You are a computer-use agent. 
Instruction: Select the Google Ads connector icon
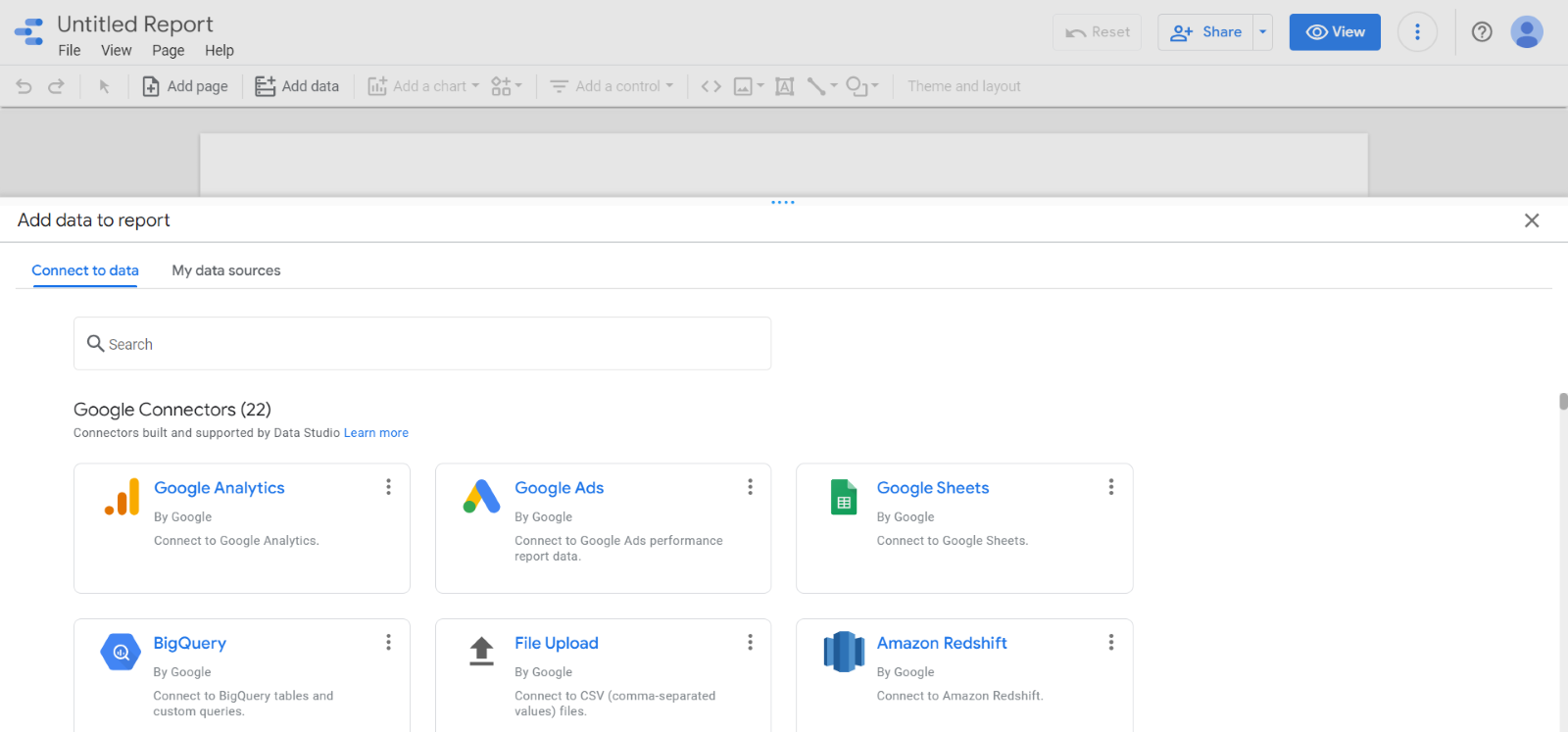[x=481, y=497]
